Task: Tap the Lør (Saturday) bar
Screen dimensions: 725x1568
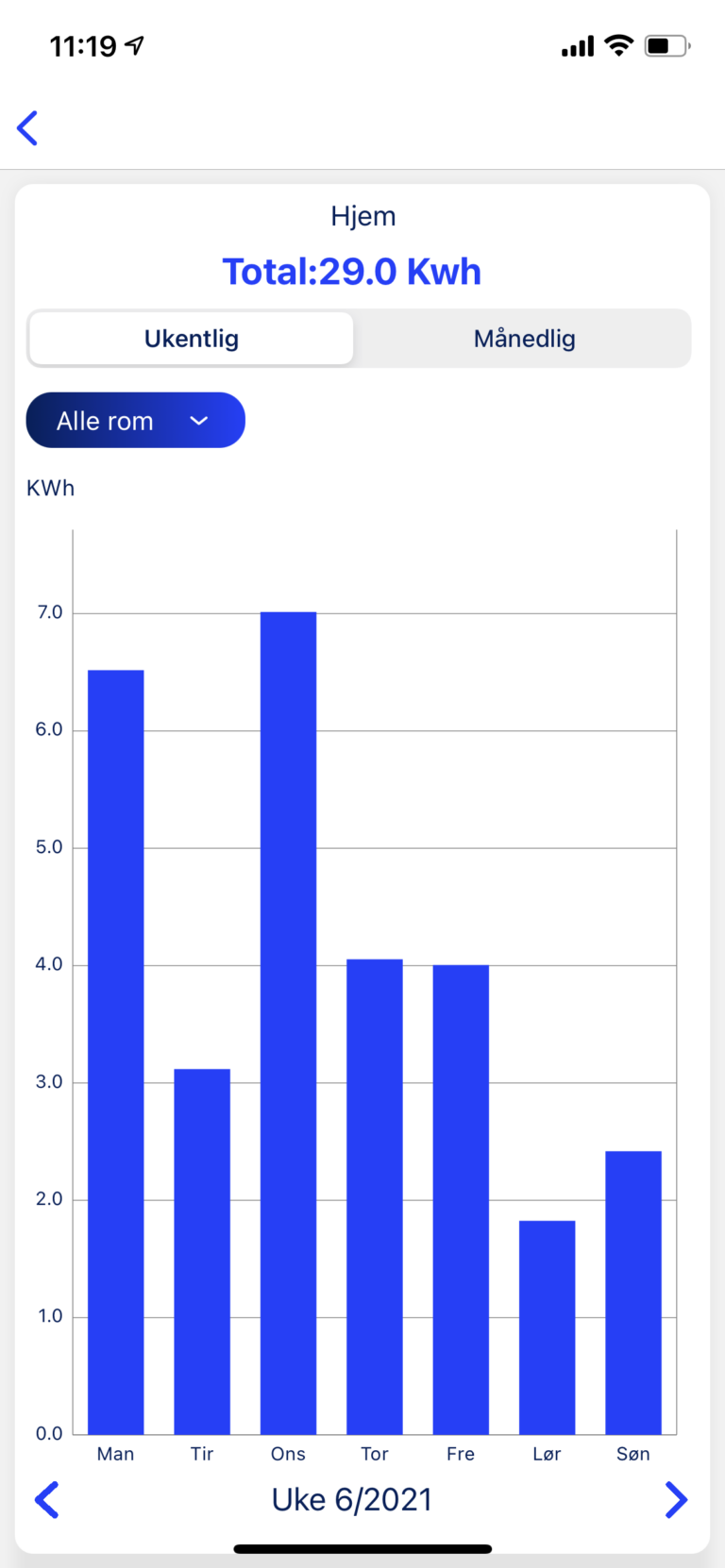Action: pos(547,1327)
